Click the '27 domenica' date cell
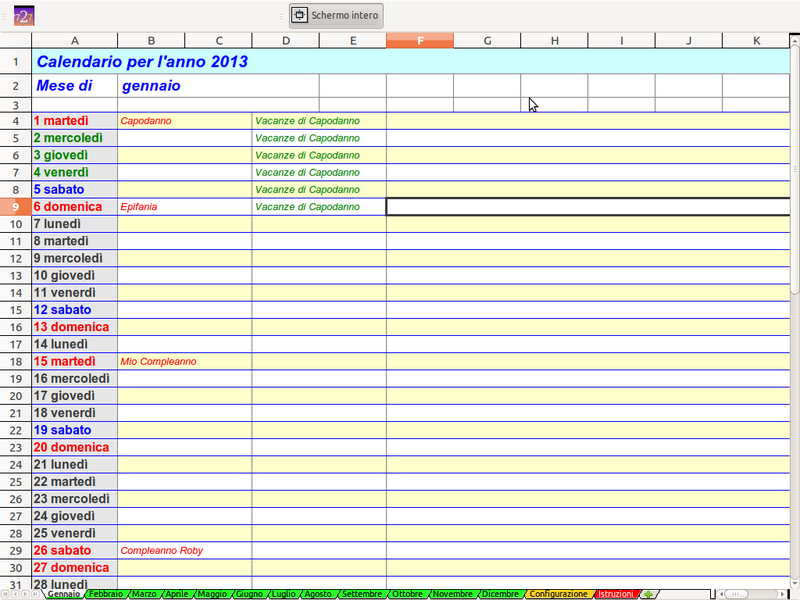Screen dimensions: 800x600 coord(74,568)
